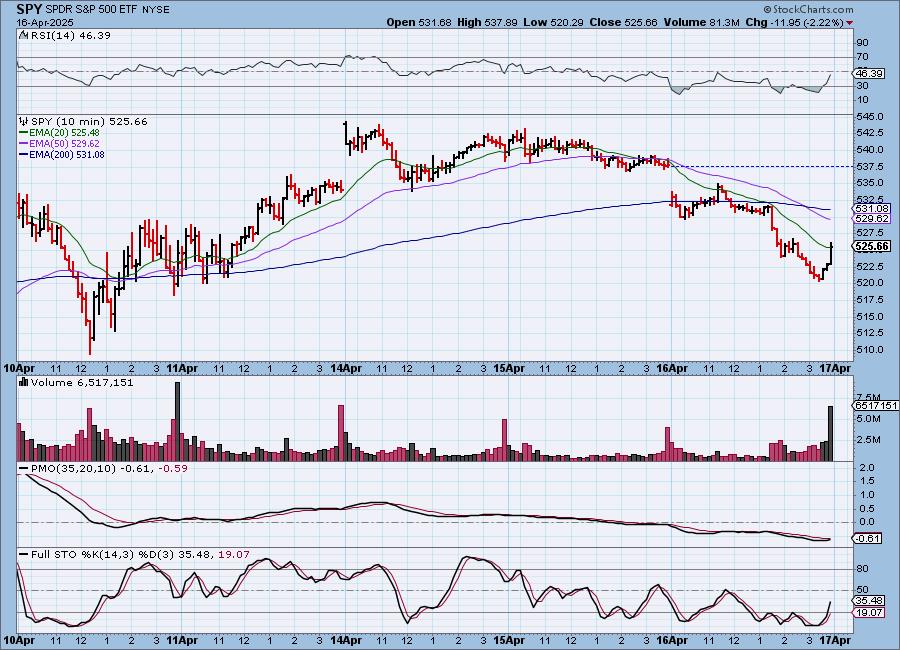
Task: Click the -0.61 PMO axis tag
Action: pyautogui.click(x=868, y=539)
